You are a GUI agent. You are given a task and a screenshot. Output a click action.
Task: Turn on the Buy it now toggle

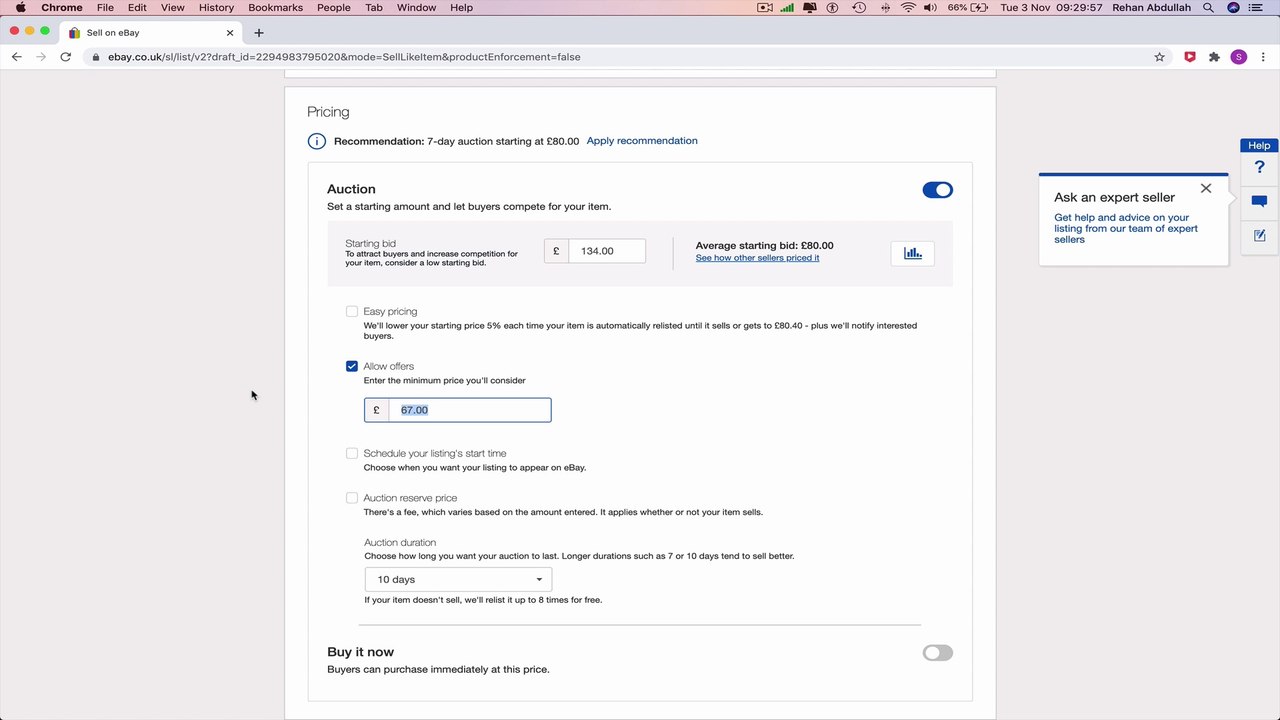point(937,653)
